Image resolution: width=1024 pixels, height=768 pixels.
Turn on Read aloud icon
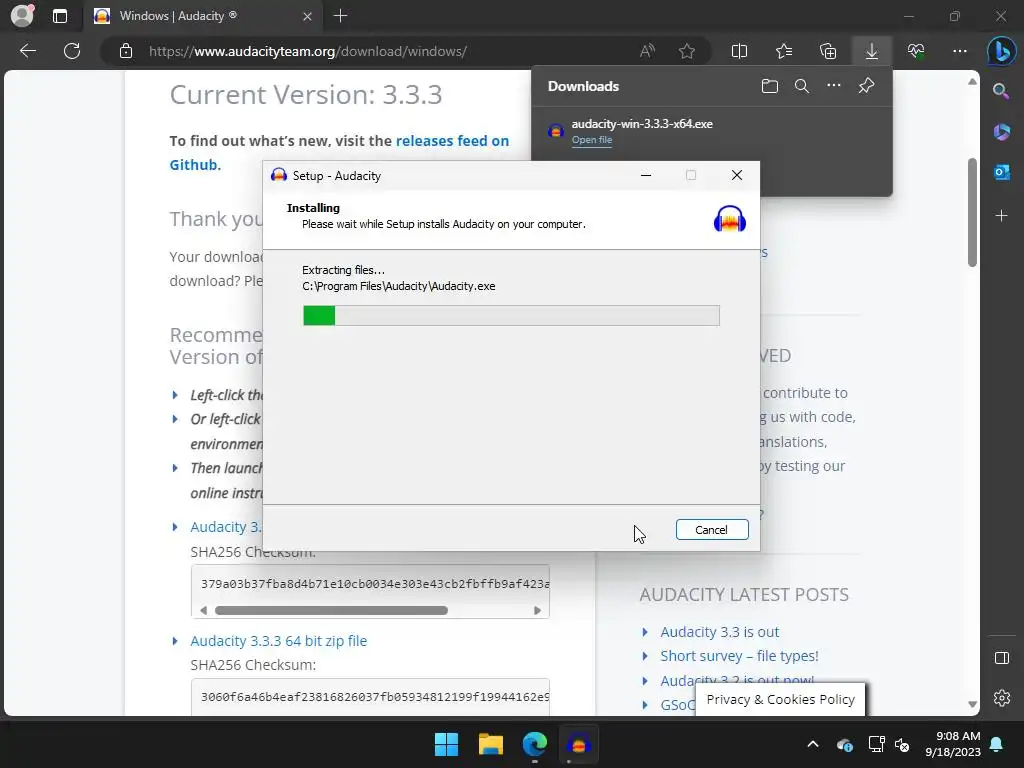pos(647,51)
